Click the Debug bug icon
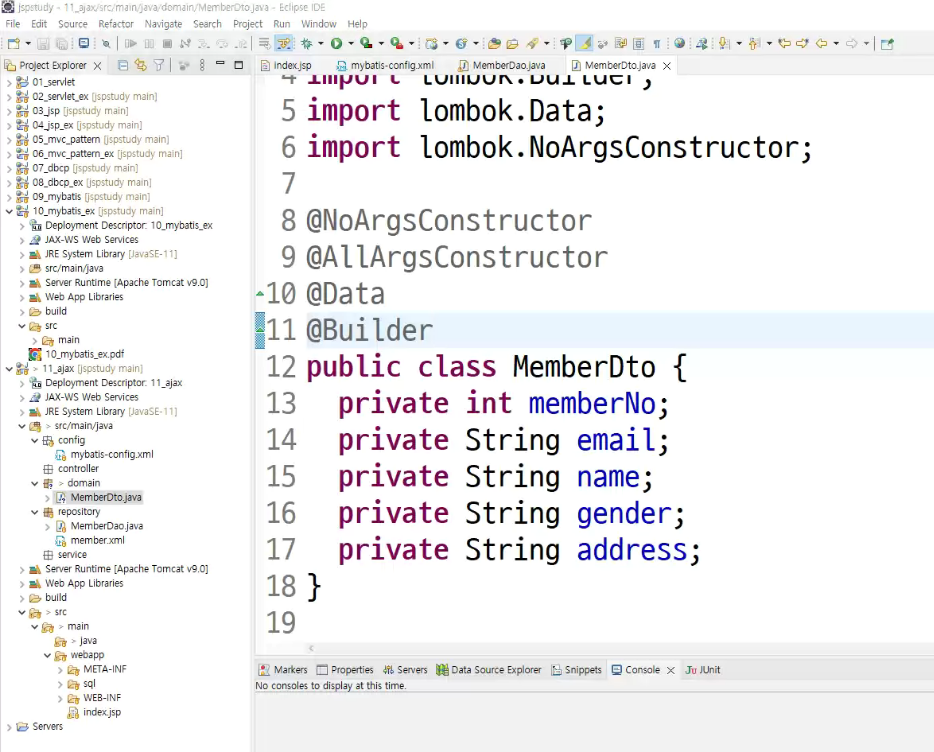The height and width of the screenshot is (752, 934). click(306, 43)
